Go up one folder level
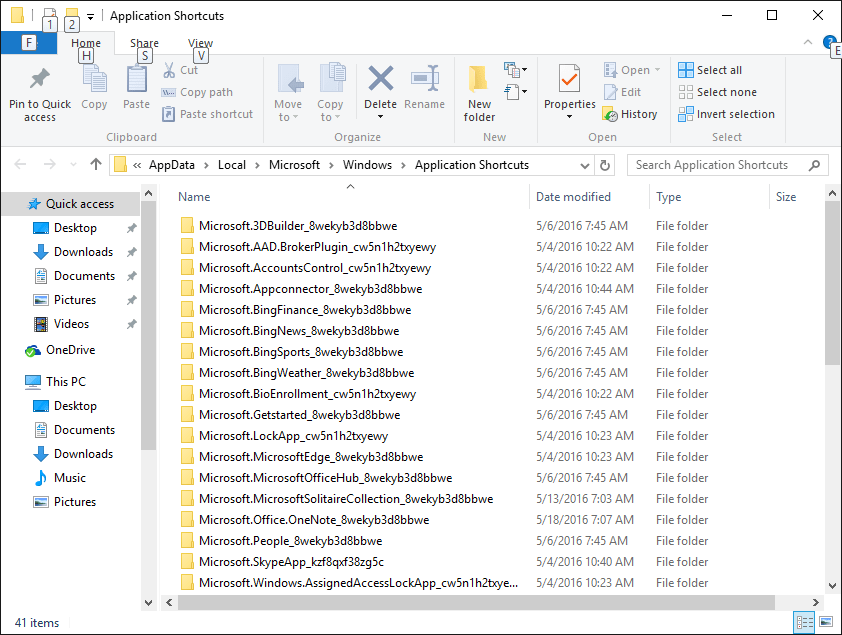This screenshot has height=635, width=842. click(x=96, y=165)
